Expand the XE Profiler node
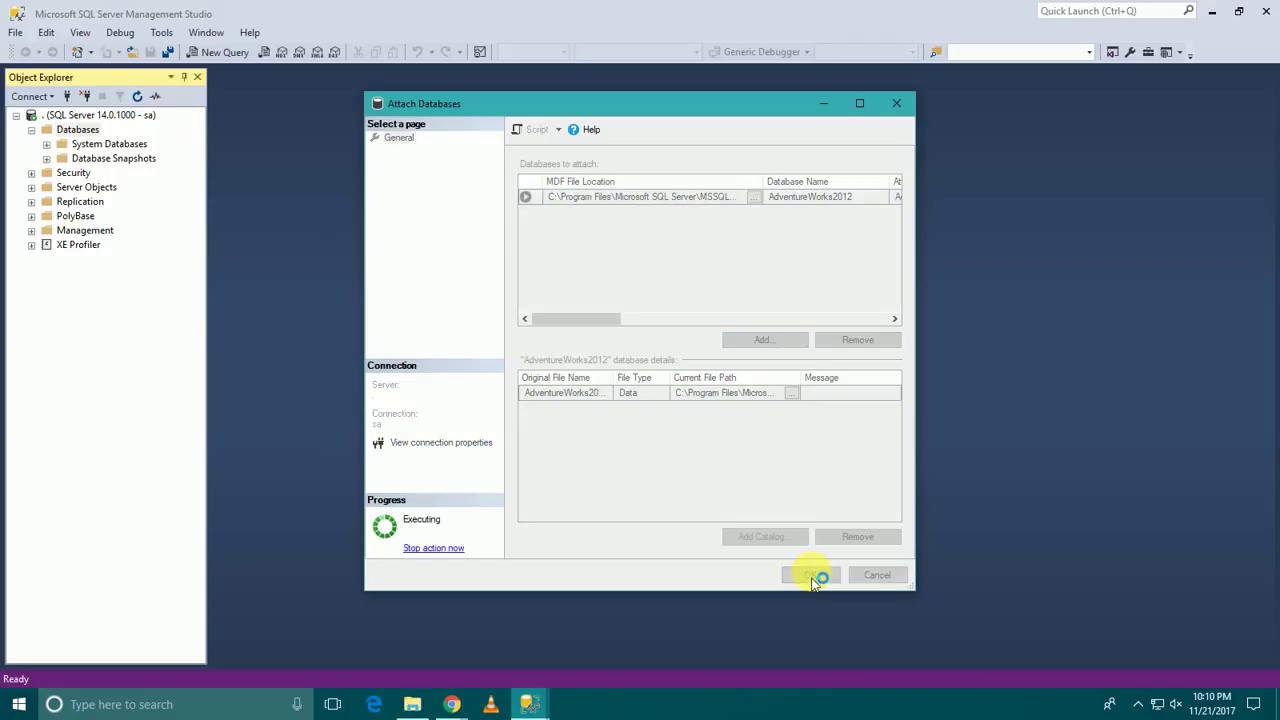Image resolution: width=1280 pixels, height=720 pixels. [31, 245]
